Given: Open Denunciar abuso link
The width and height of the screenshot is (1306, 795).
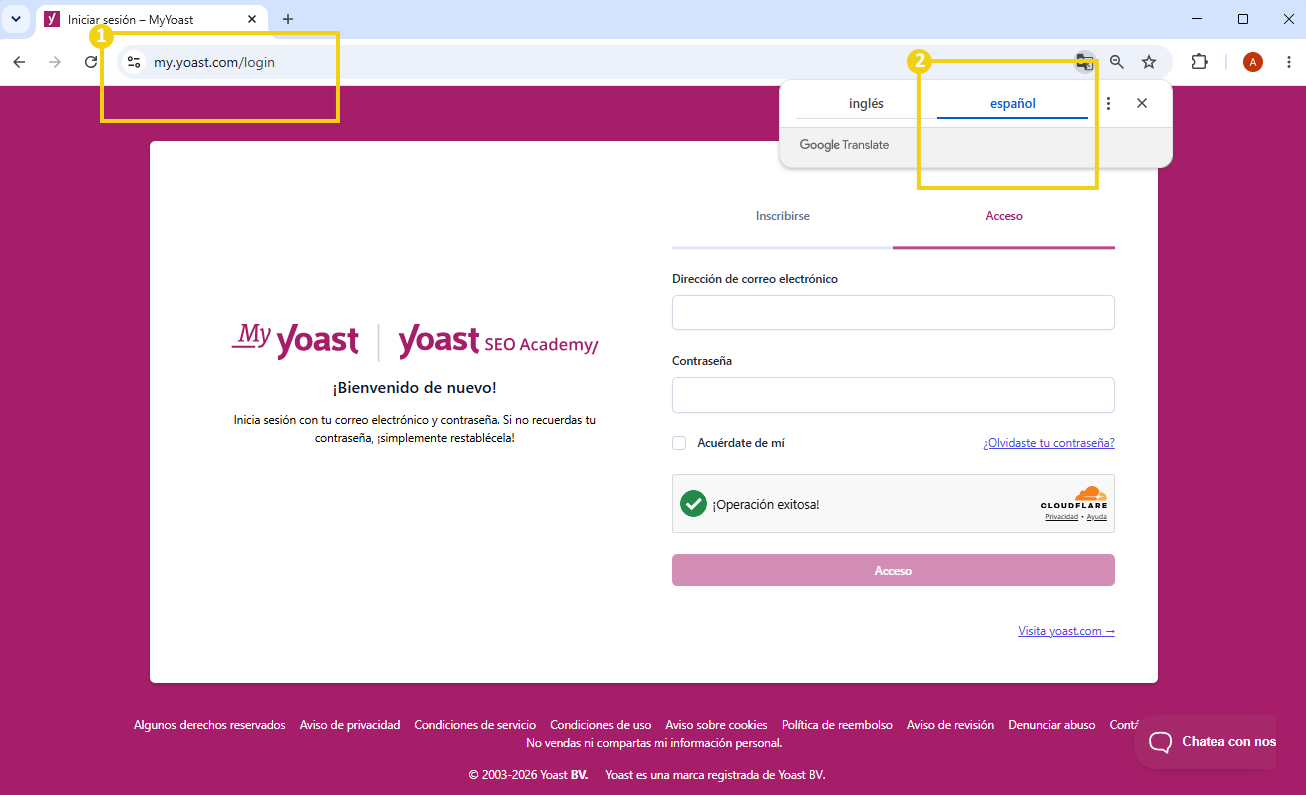Looking at the screenshot, I should 1052,725.
